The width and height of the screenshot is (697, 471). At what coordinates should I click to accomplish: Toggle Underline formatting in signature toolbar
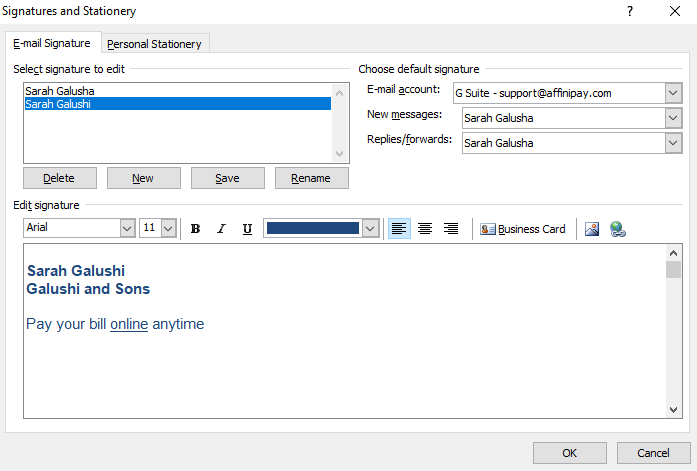coord(247,229)
